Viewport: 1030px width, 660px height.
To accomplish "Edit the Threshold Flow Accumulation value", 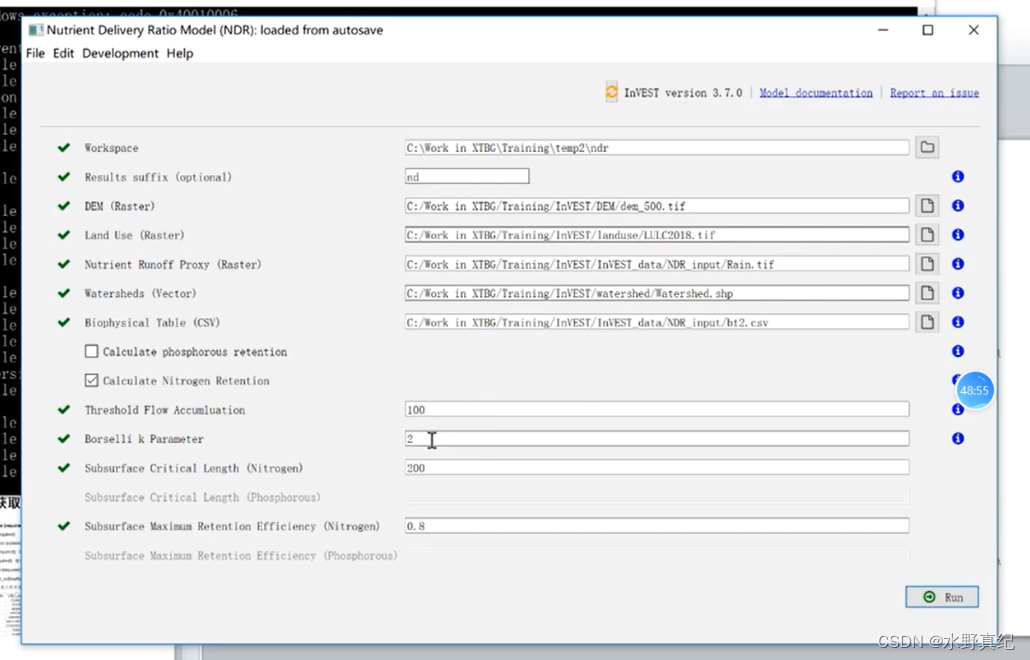I will (657, 410).
